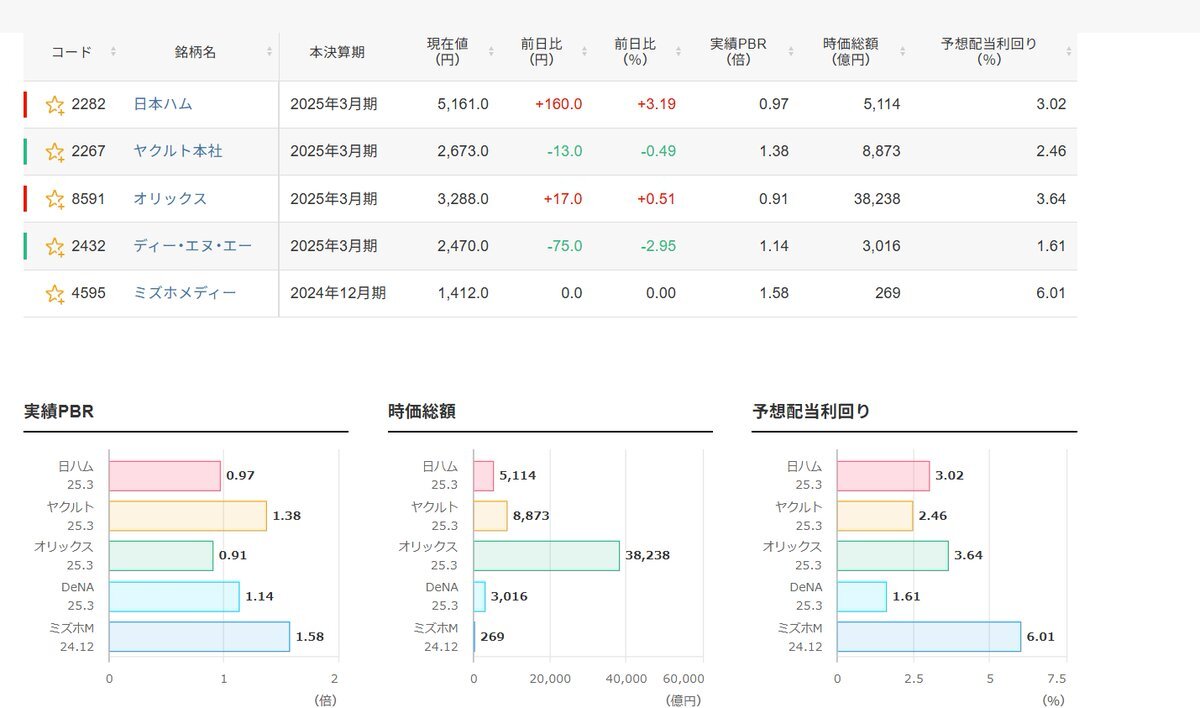1200x708 pixels.
Task: Follow the オリックス link
Action: pos(170,198)
